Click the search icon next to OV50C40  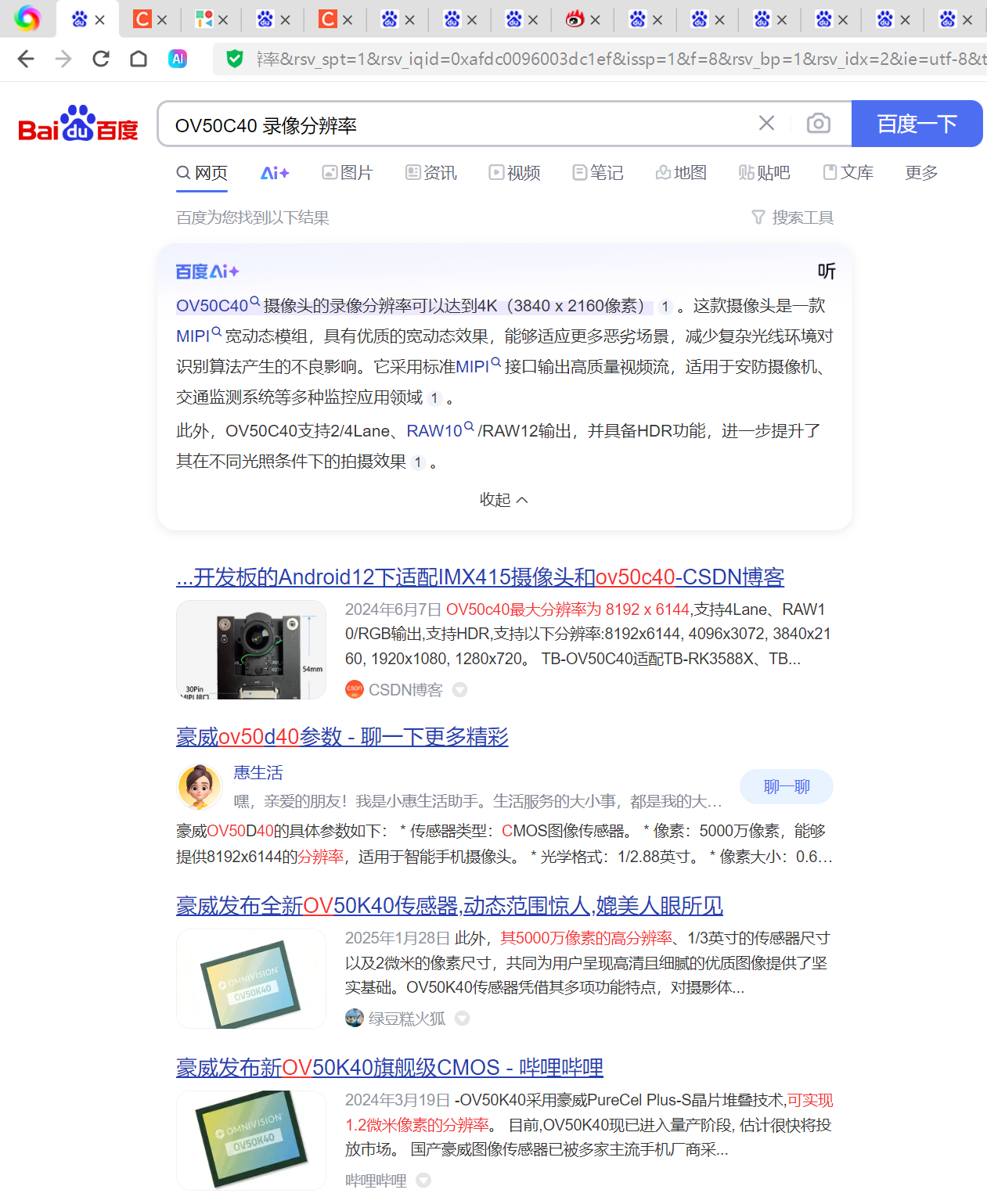255,301
